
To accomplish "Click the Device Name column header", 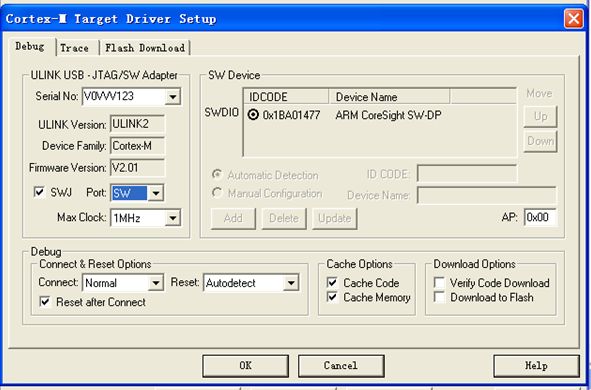I will tap(389, 97).
